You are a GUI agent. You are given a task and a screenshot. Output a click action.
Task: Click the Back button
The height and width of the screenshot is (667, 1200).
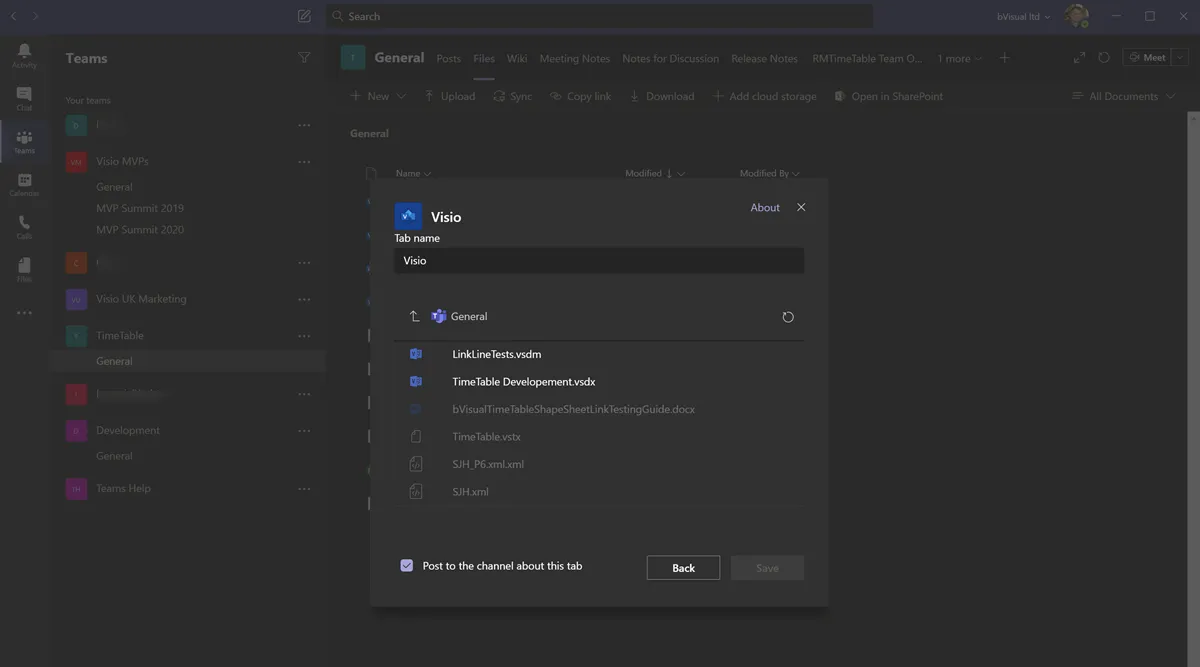(683, 568)
